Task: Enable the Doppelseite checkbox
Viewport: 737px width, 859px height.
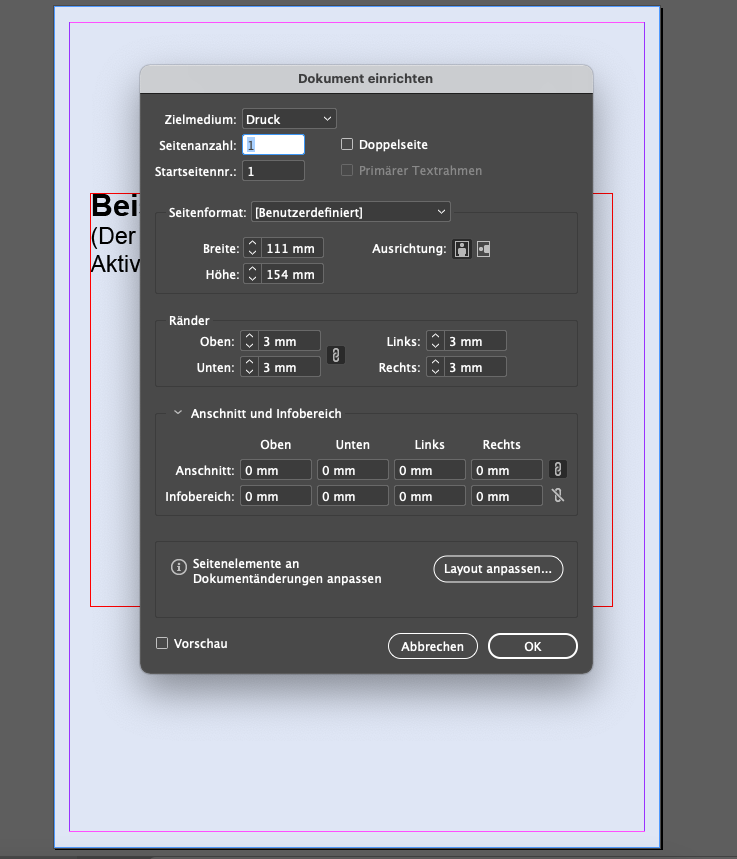Action: point(348,145)
